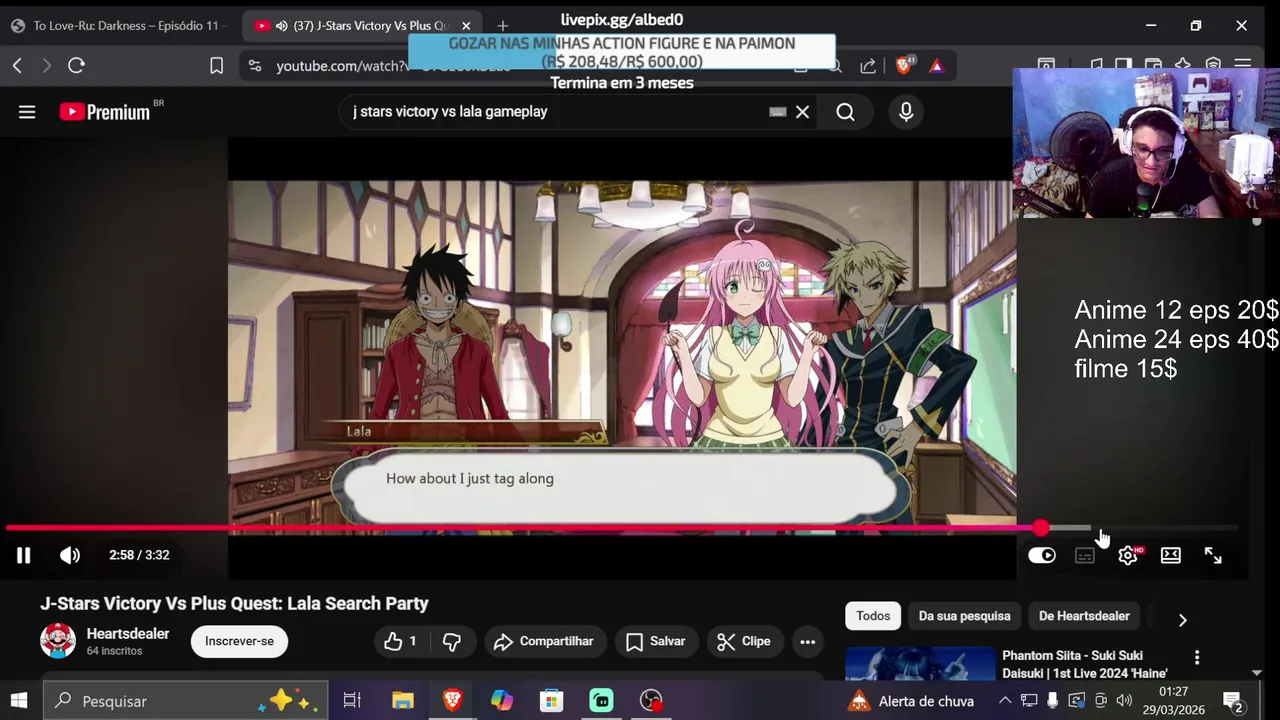The height and width of the screenshot is (720, 1280).
Task: Select the Da sua pesquisa filter chip
Action: click(x=964, y=616)
